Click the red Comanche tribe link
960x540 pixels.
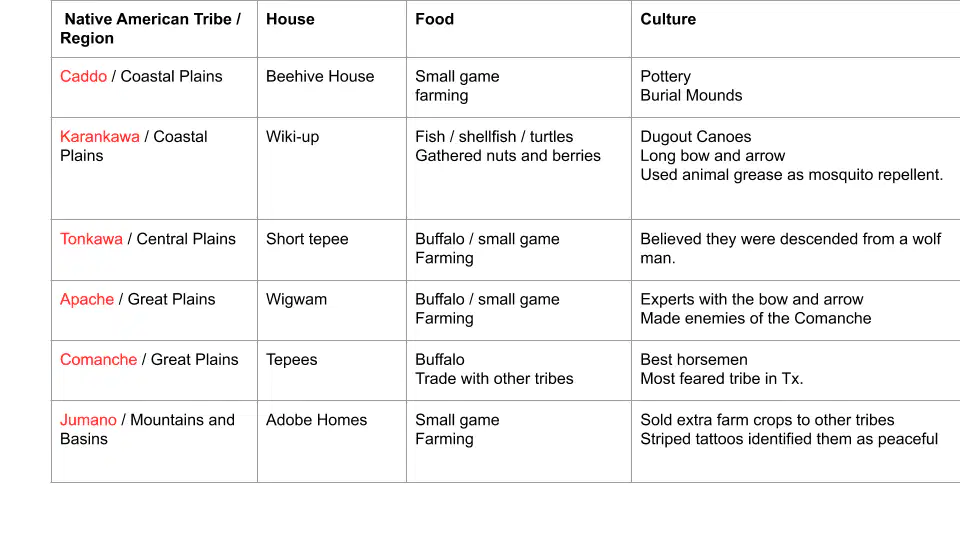99,359
